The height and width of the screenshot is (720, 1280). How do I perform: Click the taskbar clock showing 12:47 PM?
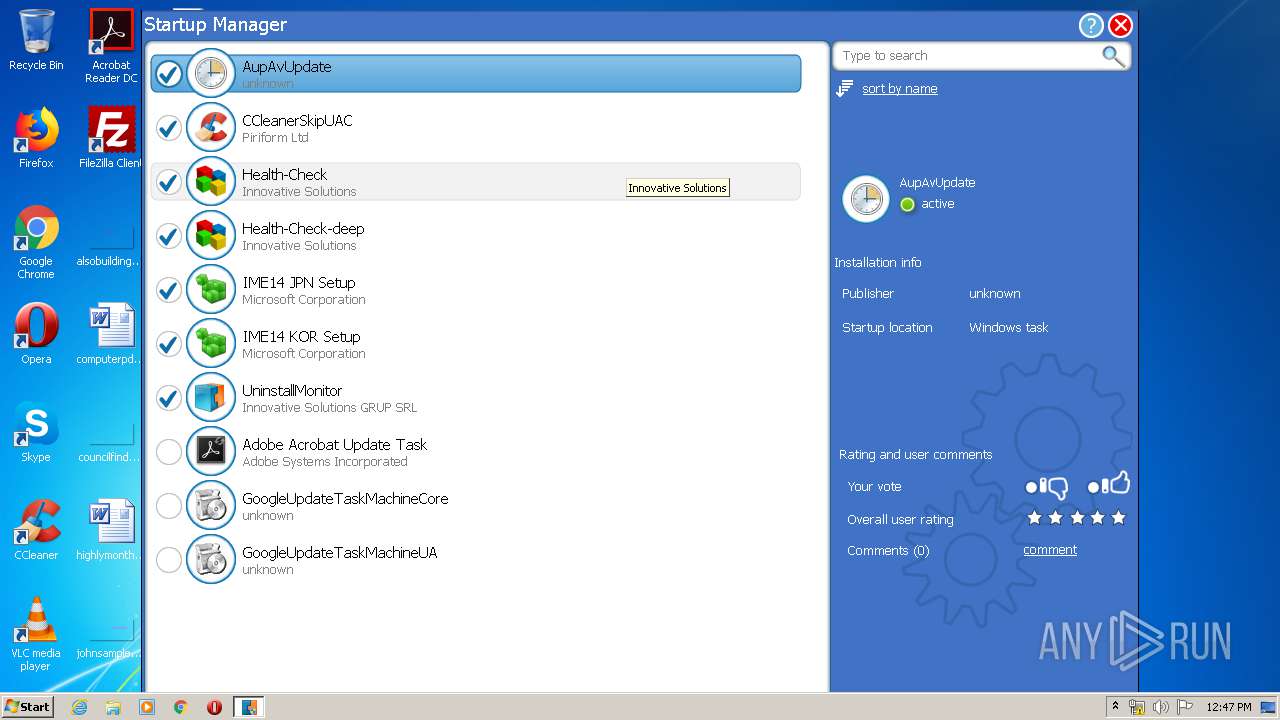(x=1229, y=707)
